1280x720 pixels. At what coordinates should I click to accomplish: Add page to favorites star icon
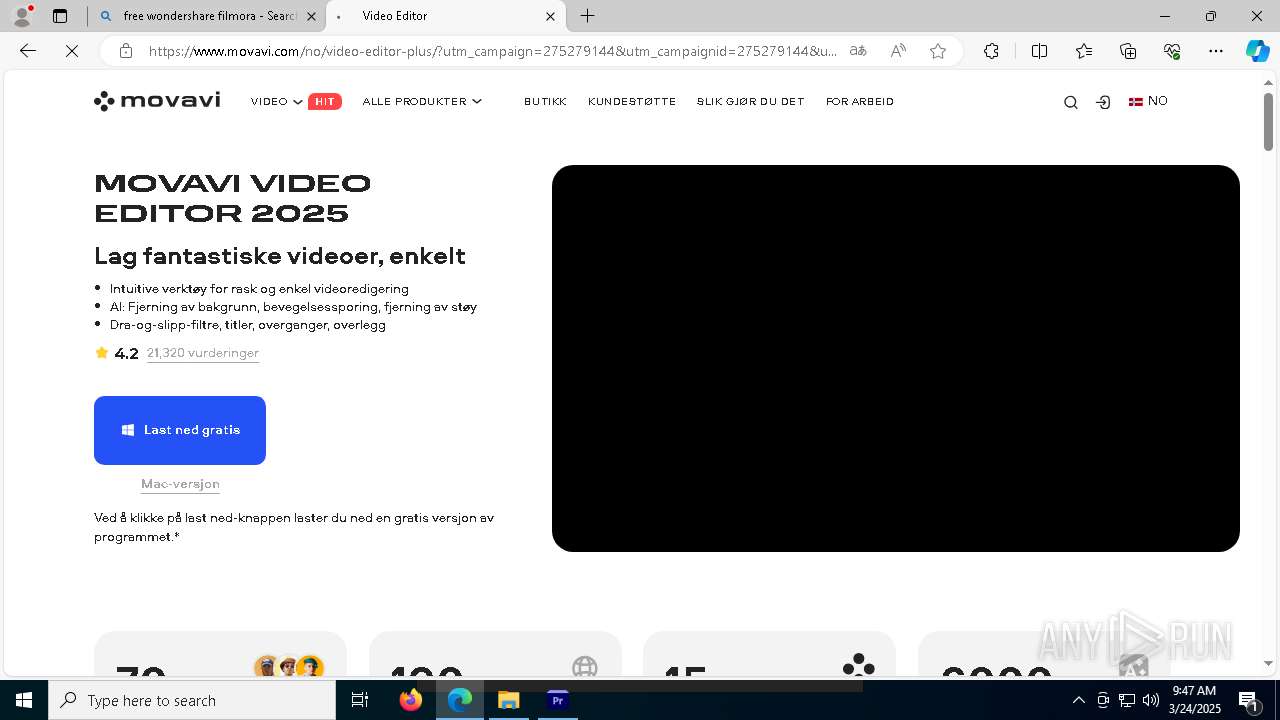tap(938, 51)
